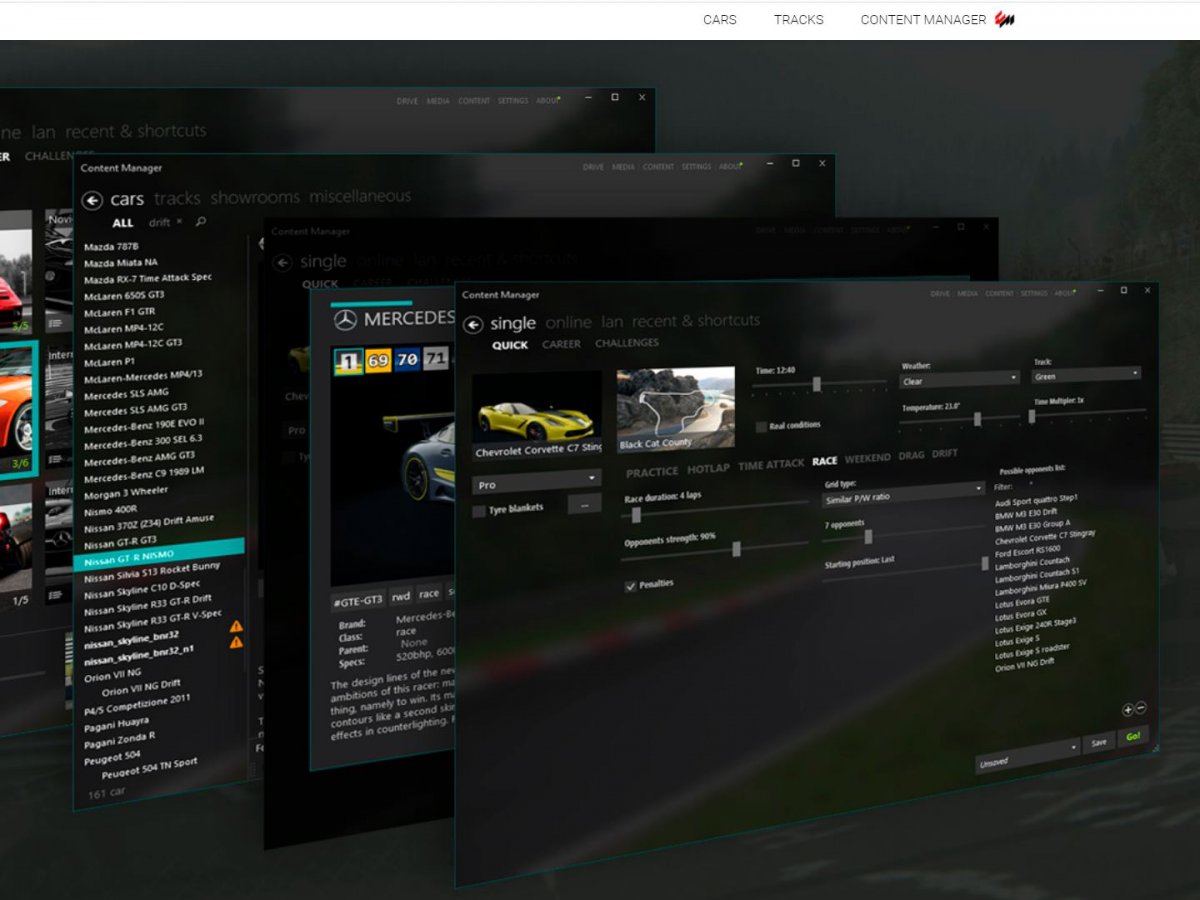
Task: Select 'Mazda 787B' in cars list
Action: point(111,246)
